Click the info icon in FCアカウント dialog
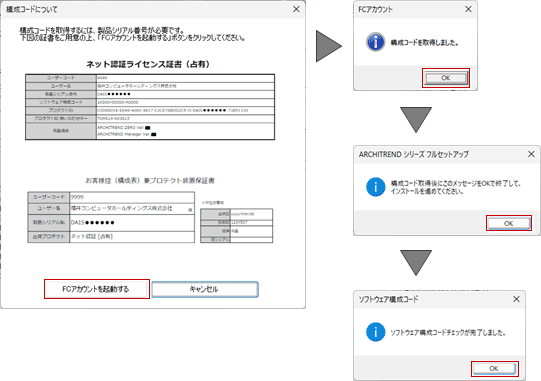 [x=375, y=42]
